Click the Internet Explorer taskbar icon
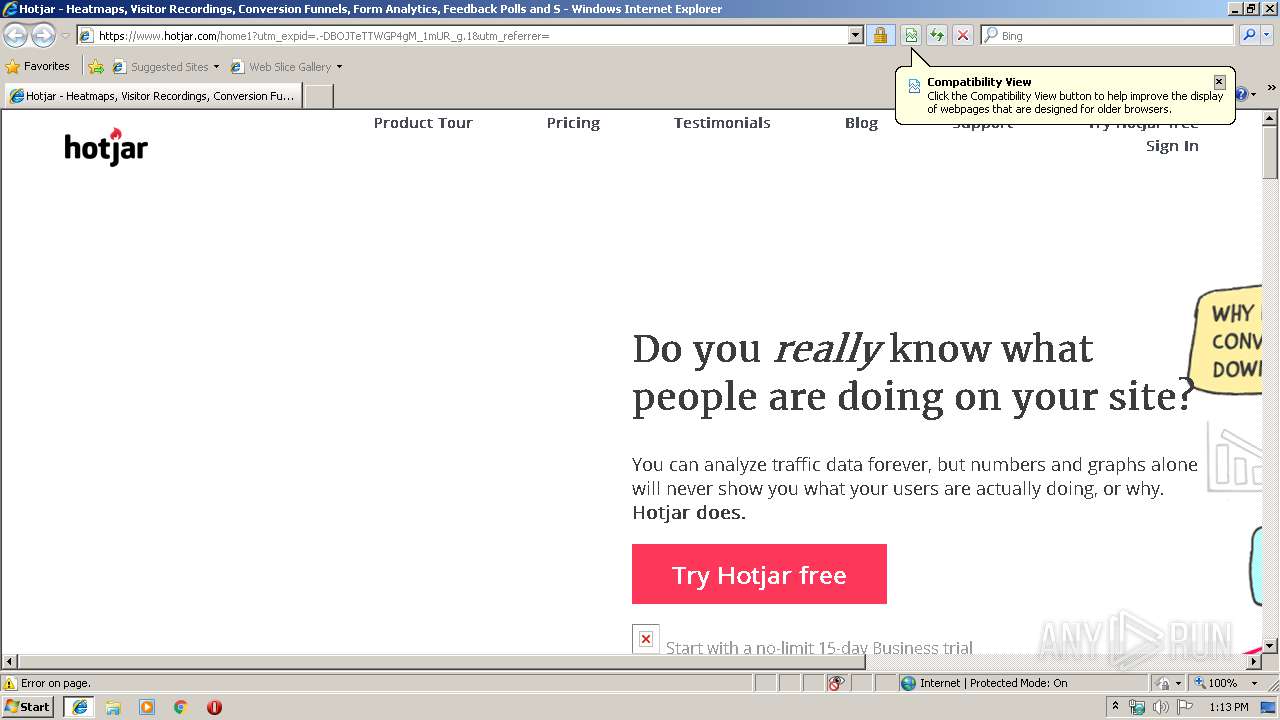 79,707
